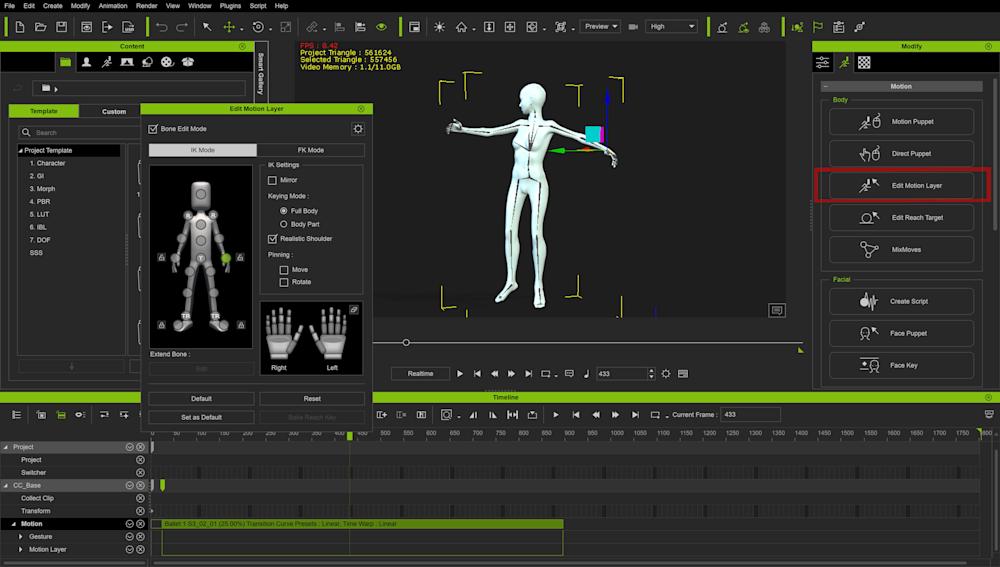Switch to the FK Mode tab

[x=310, y=150]
